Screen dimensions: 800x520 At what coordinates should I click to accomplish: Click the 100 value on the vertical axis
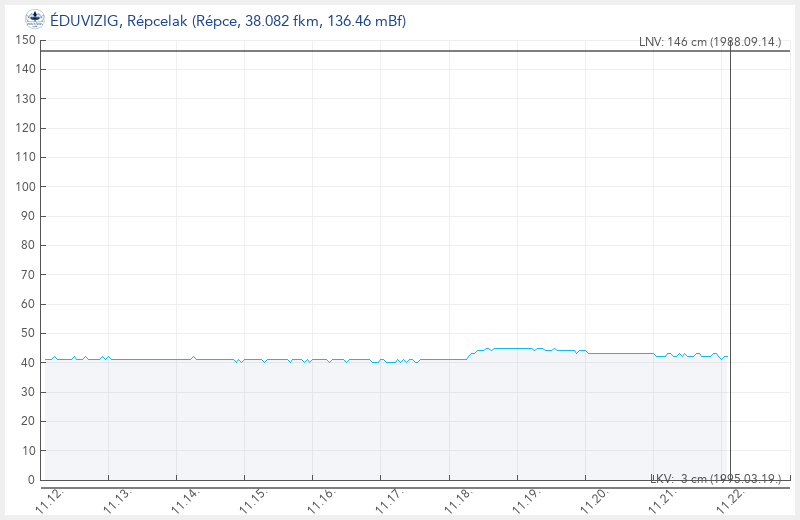25,187
